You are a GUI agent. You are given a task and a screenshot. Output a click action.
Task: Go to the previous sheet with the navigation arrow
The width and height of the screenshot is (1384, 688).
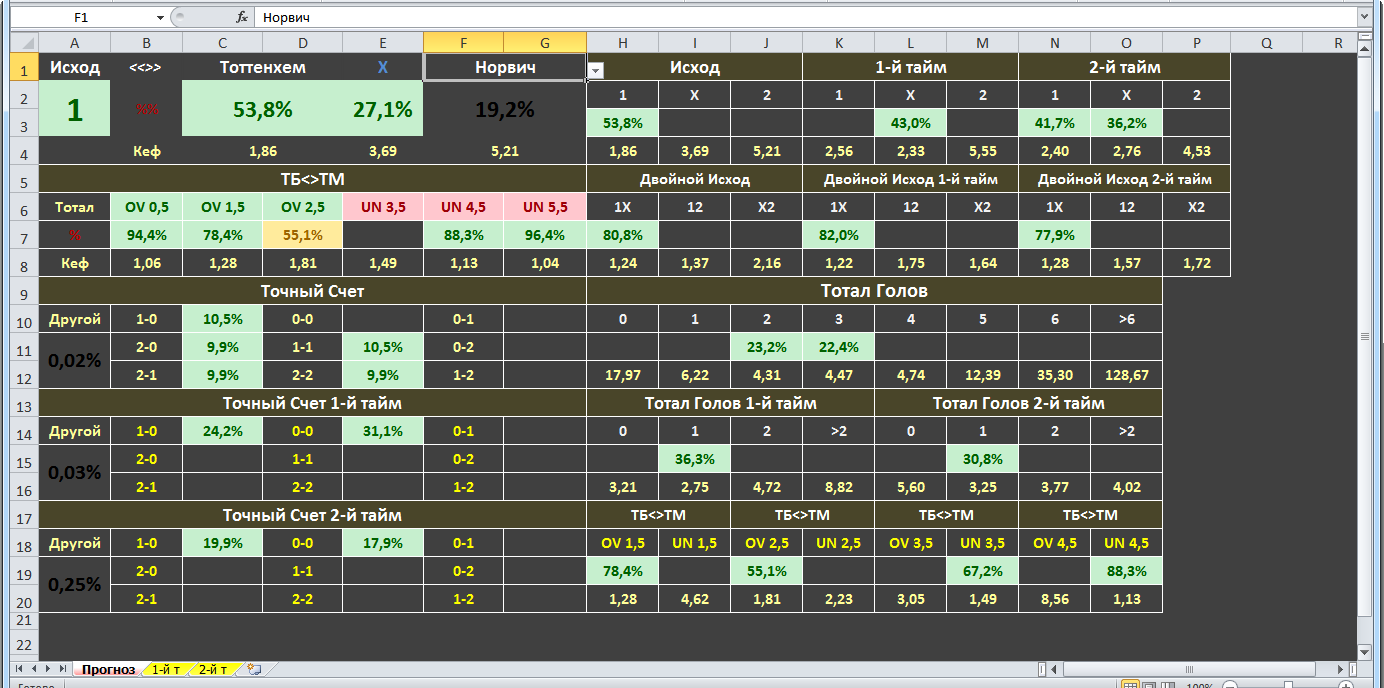[x=33, y=668]
